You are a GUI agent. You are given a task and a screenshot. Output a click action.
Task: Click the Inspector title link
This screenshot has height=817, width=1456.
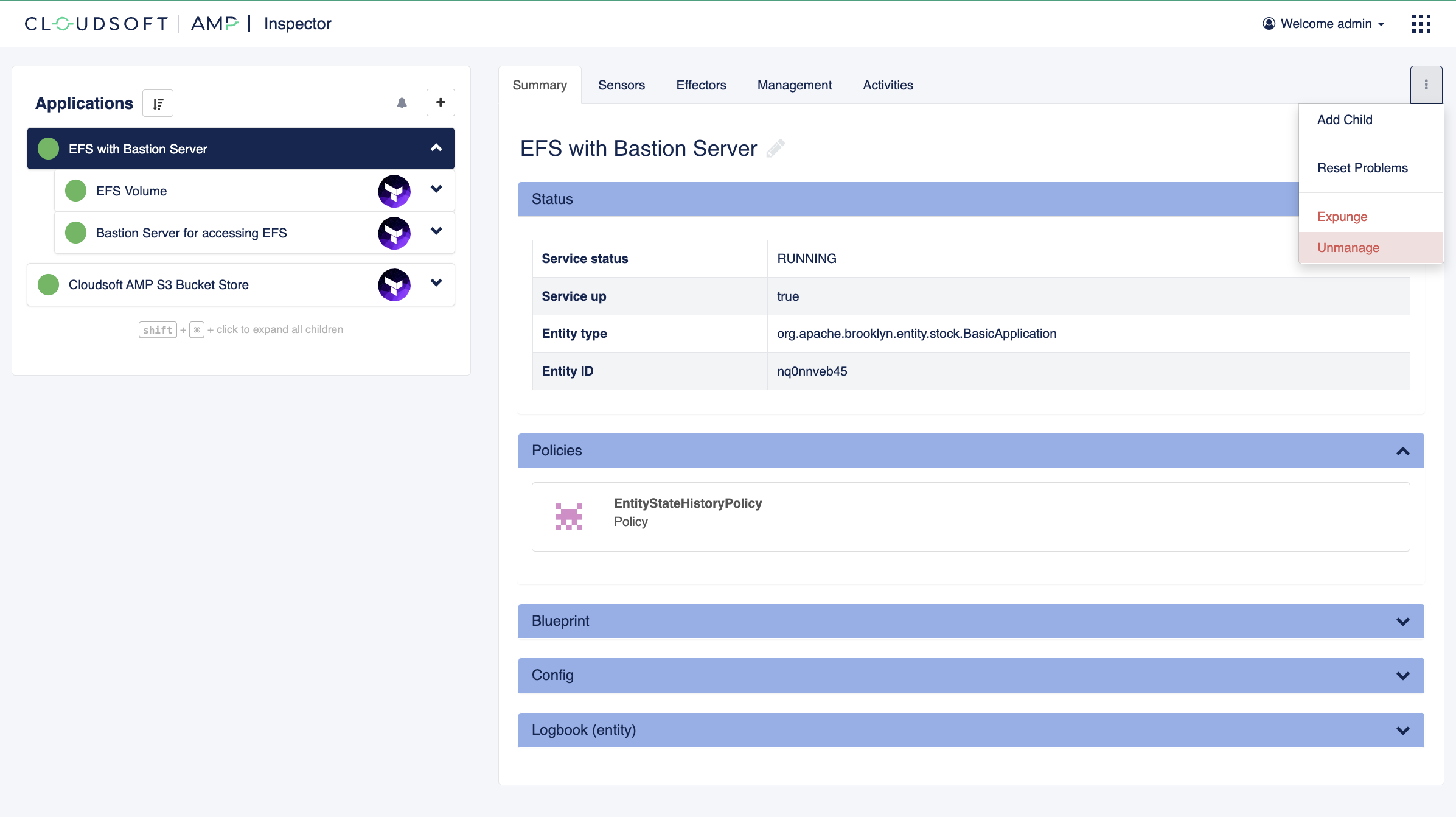click(x=298, y=24)
